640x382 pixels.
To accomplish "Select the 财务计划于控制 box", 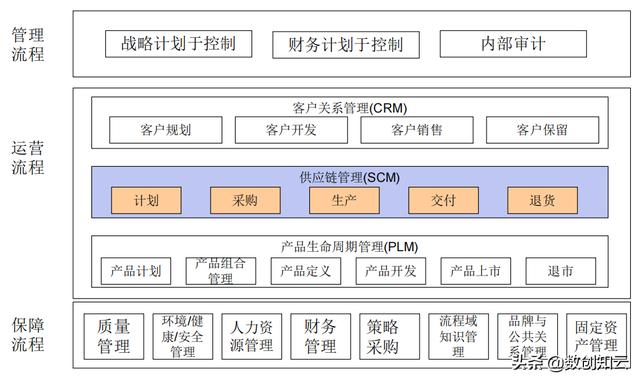I will point(346,45).
